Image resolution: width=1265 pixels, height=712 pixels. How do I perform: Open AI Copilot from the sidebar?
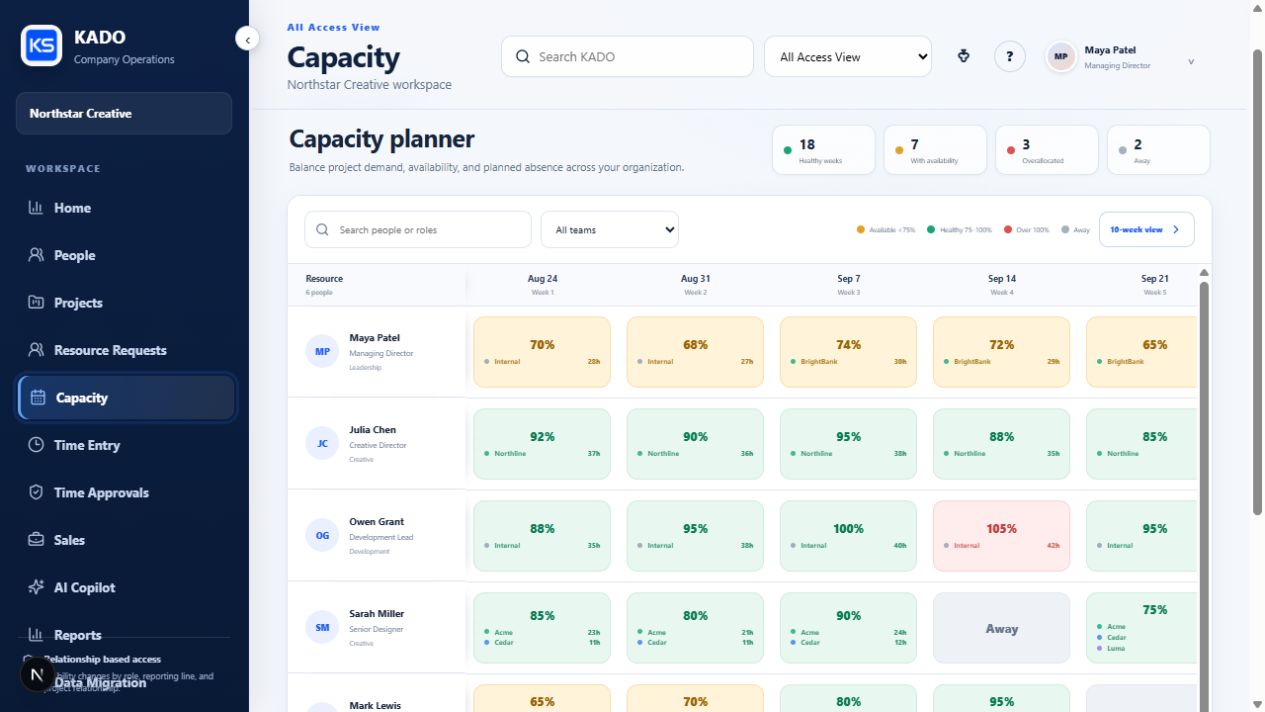(124, 587)
